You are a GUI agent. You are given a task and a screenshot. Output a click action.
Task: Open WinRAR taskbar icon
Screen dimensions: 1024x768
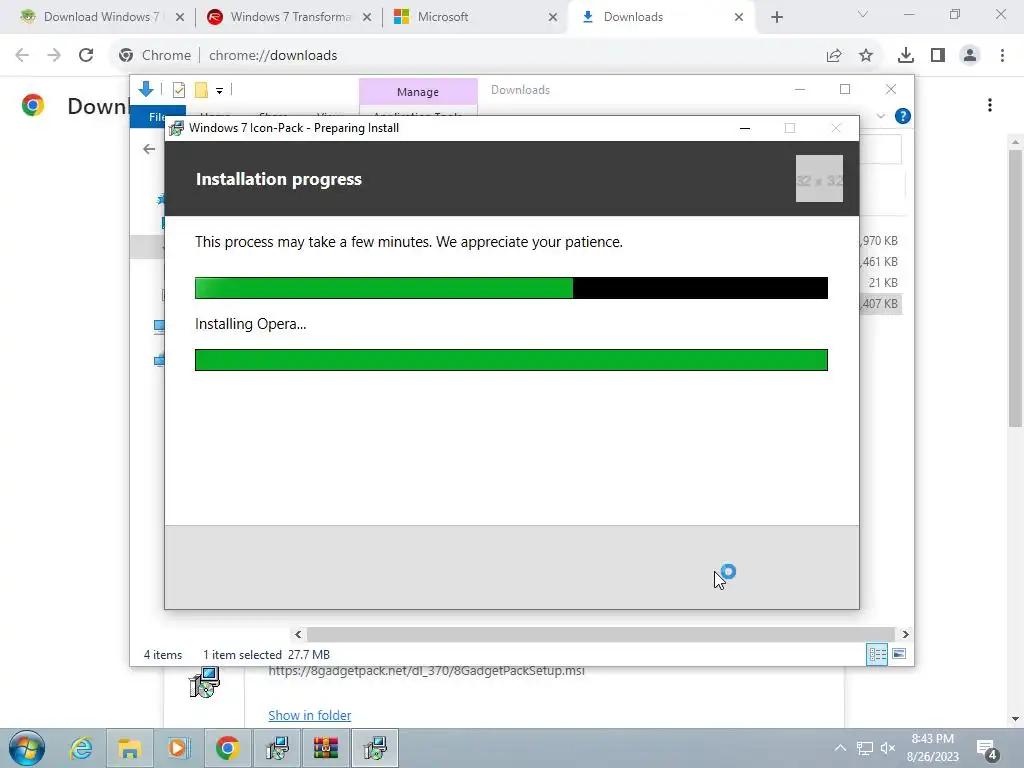[325, 748]
